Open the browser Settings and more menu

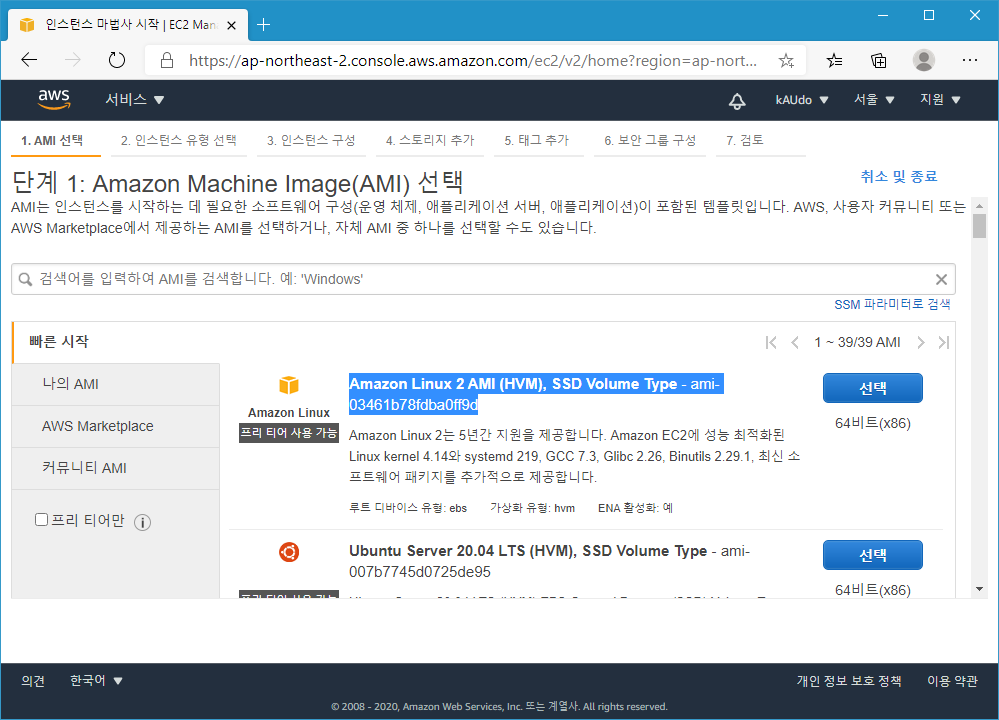(970, 60)
